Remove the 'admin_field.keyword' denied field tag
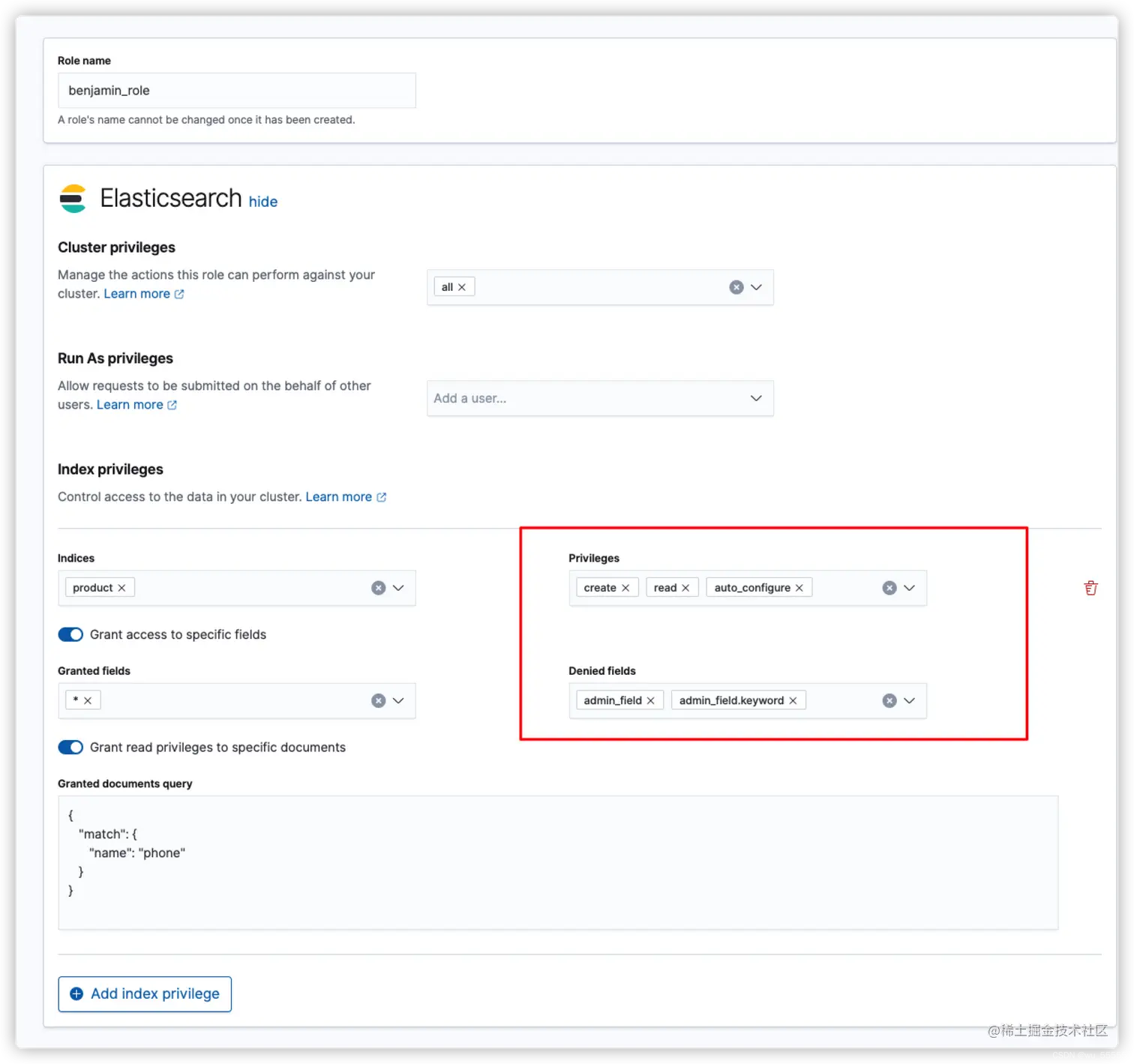This screenshot has width=1134, height=1064. pyautogui.click(x=793, y=700)
